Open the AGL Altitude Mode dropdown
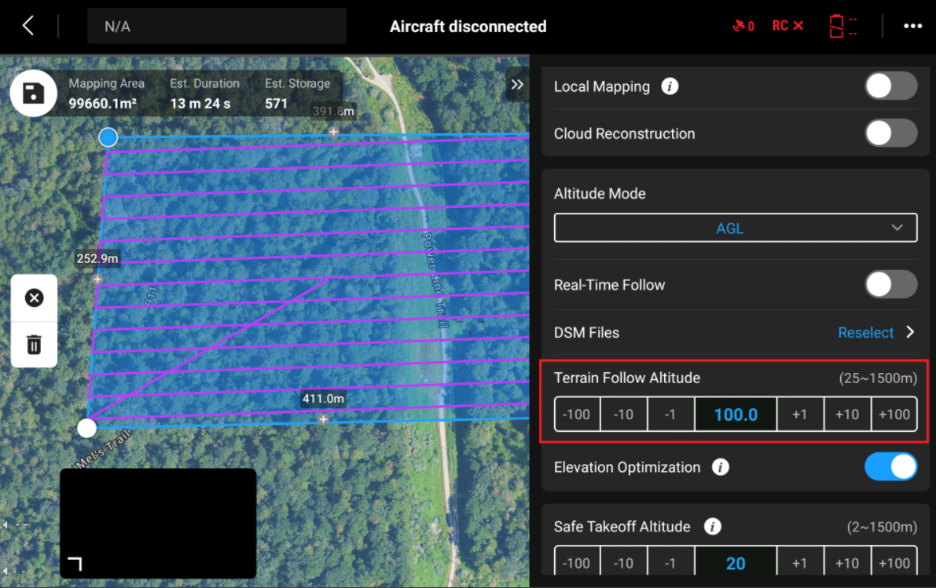Screen dimensions: 936x588 pyautogui.click(x=735, y=228)
